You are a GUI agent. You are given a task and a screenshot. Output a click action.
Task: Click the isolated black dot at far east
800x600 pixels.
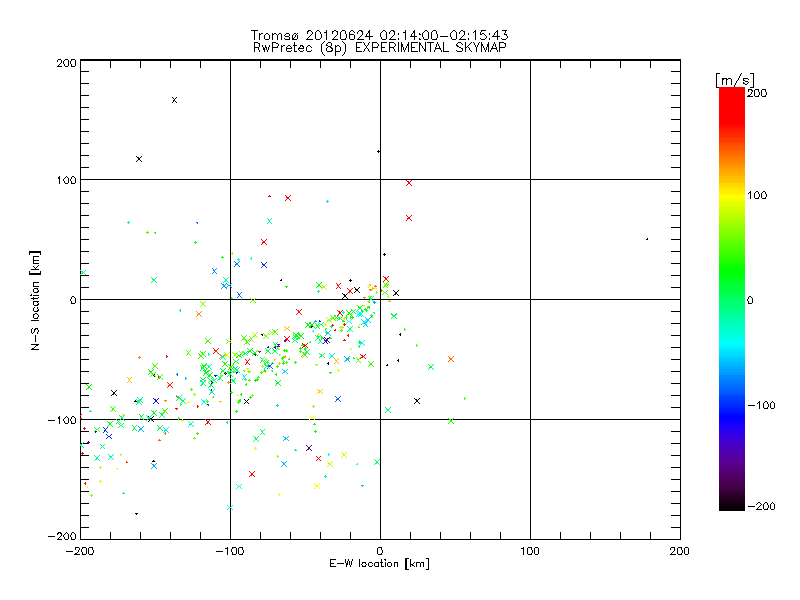pos(647,239)
